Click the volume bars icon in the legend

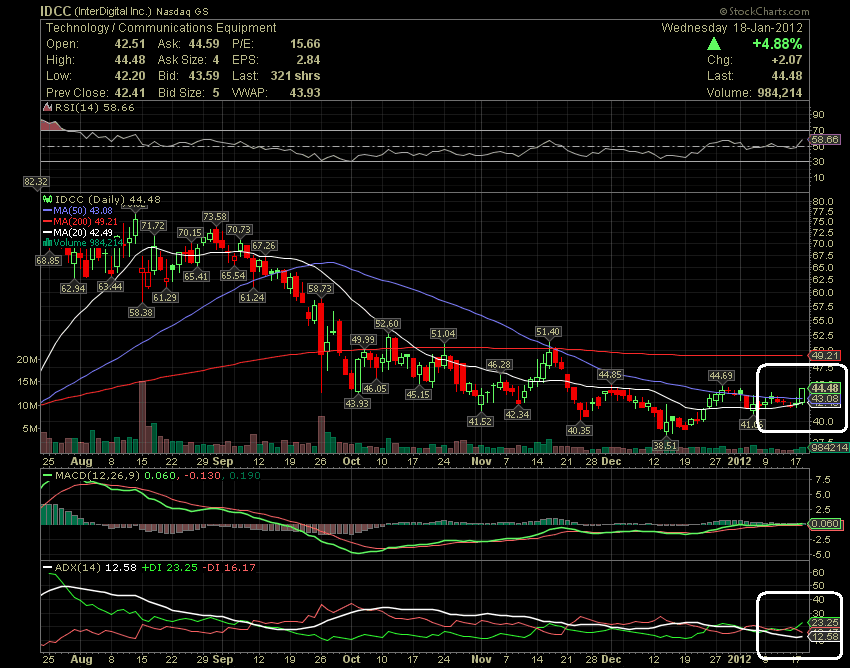click(x=48, y=242)
